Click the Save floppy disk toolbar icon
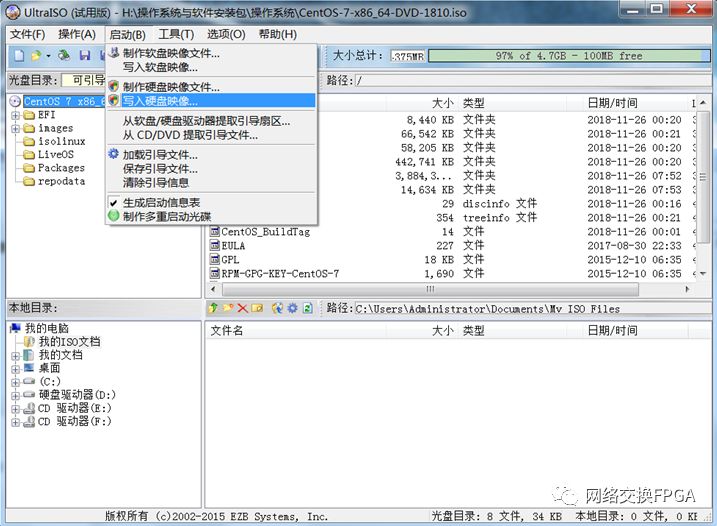The image size is (717, 526). pyautogui.click(x=85, y=55)
